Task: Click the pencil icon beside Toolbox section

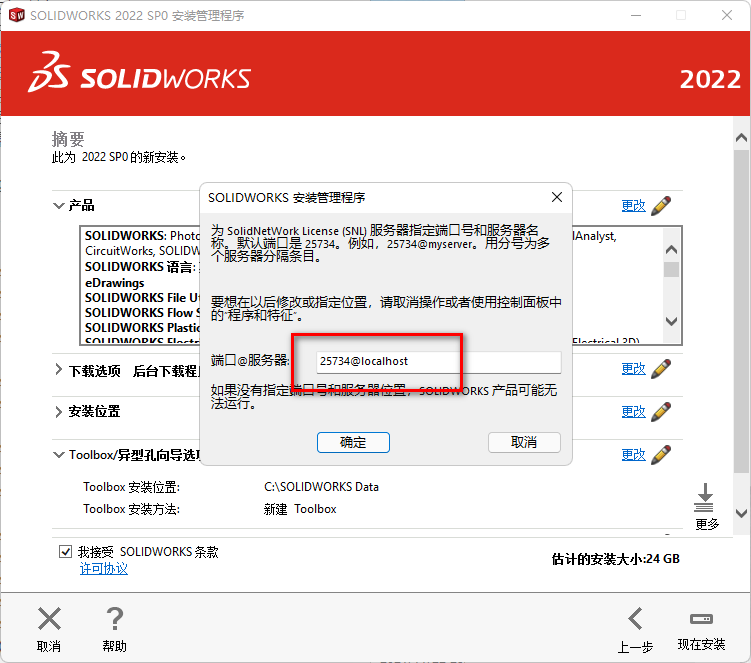Action: 661,455
